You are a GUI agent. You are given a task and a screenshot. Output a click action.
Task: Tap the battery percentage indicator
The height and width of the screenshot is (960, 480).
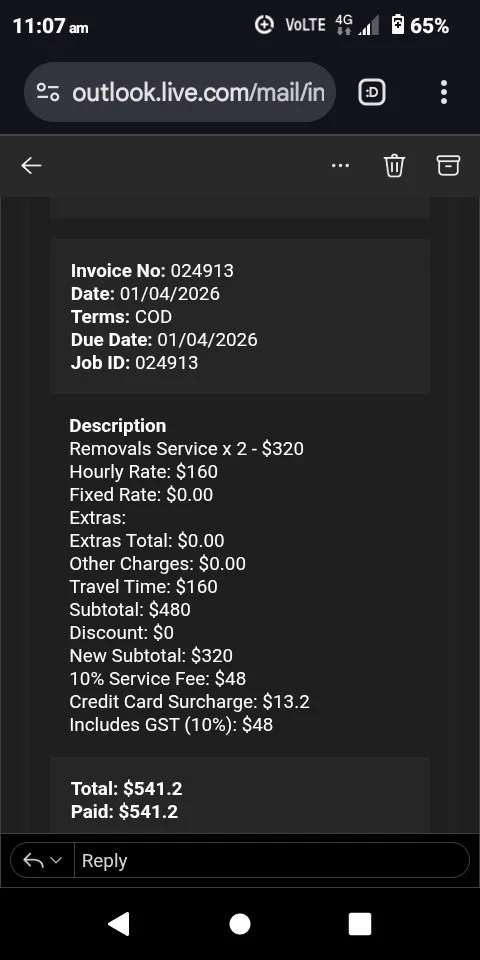[429, 26]
